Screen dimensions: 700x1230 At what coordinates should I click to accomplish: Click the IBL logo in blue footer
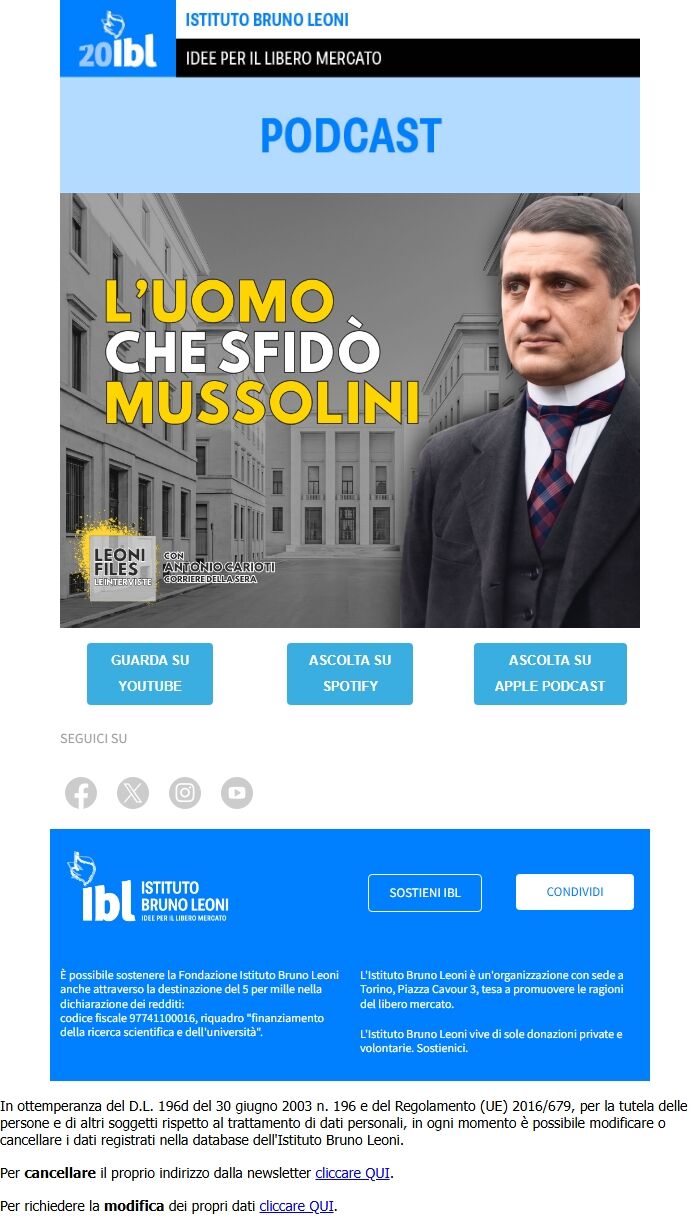tap(147, 887)
